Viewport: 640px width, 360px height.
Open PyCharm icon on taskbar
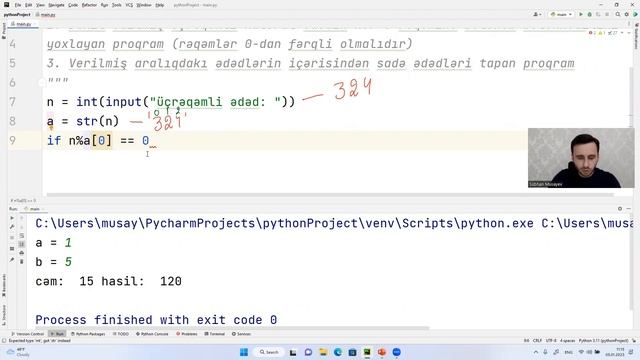(x=367, y=352)
